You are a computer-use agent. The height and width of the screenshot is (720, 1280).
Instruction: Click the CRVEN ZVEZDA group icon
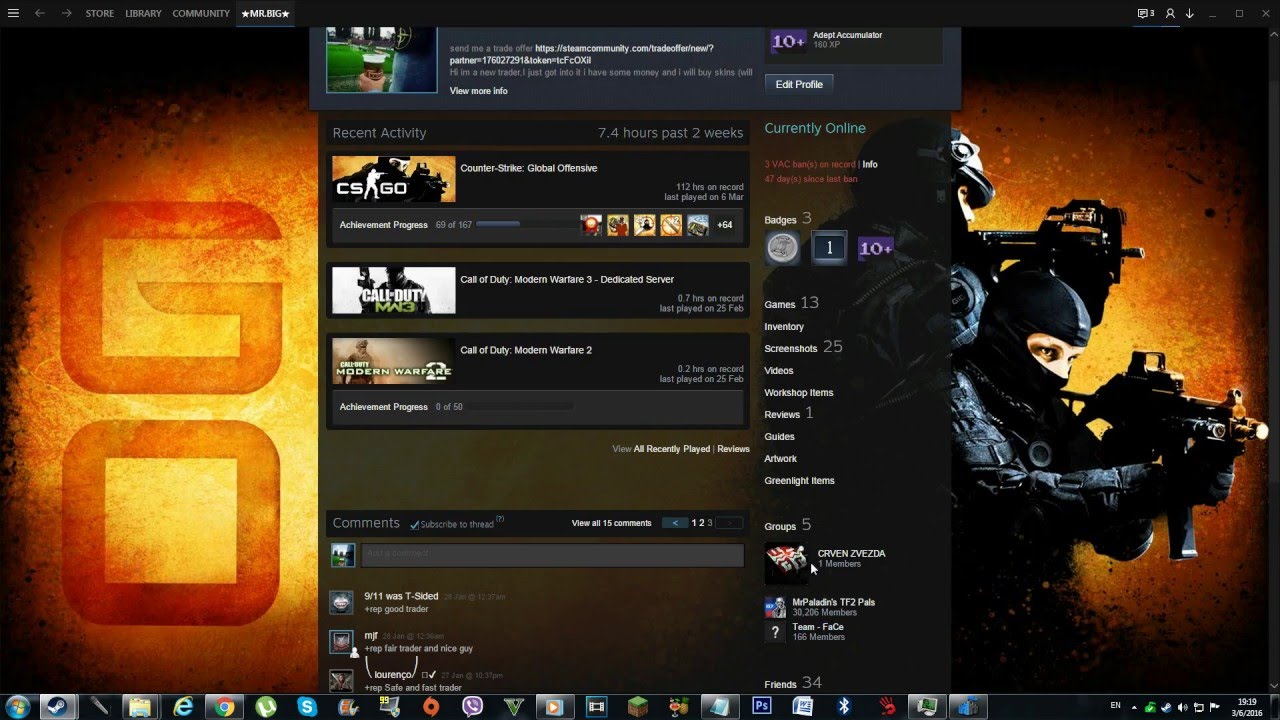point(787,563)
